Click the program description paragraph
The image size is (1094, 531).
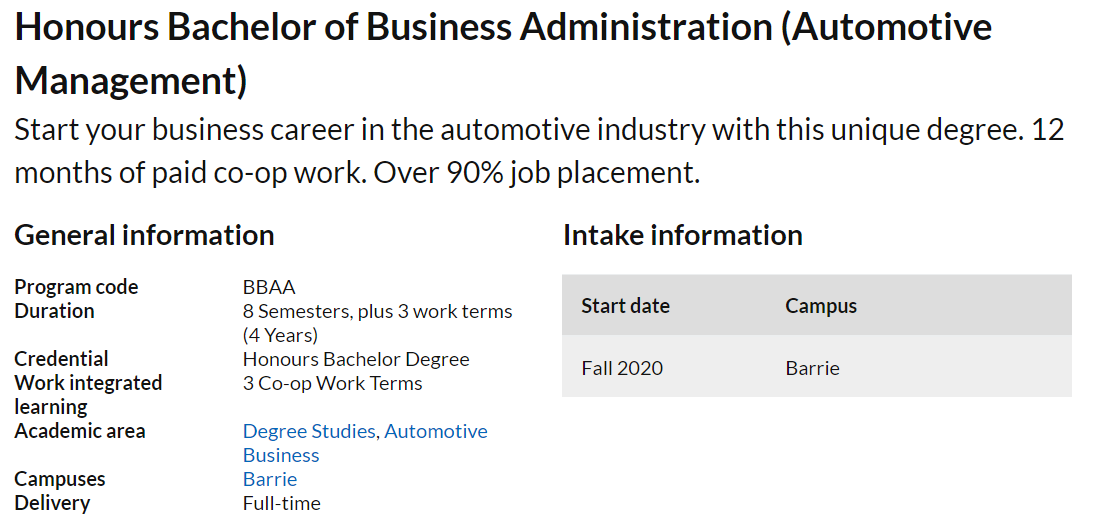tap(539, 151)
